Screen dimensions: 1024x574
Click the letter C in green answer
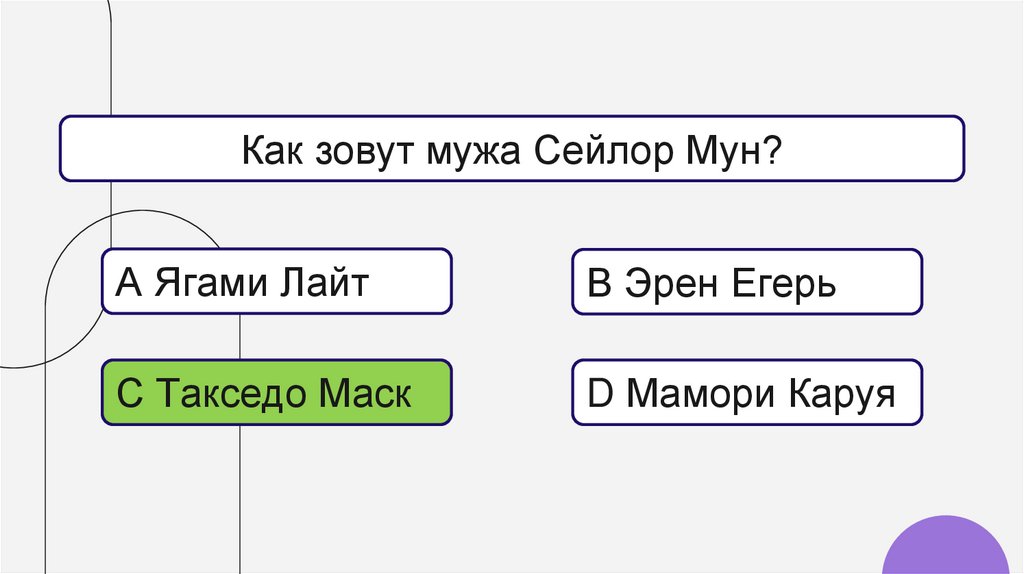click(x=129, y=394)
